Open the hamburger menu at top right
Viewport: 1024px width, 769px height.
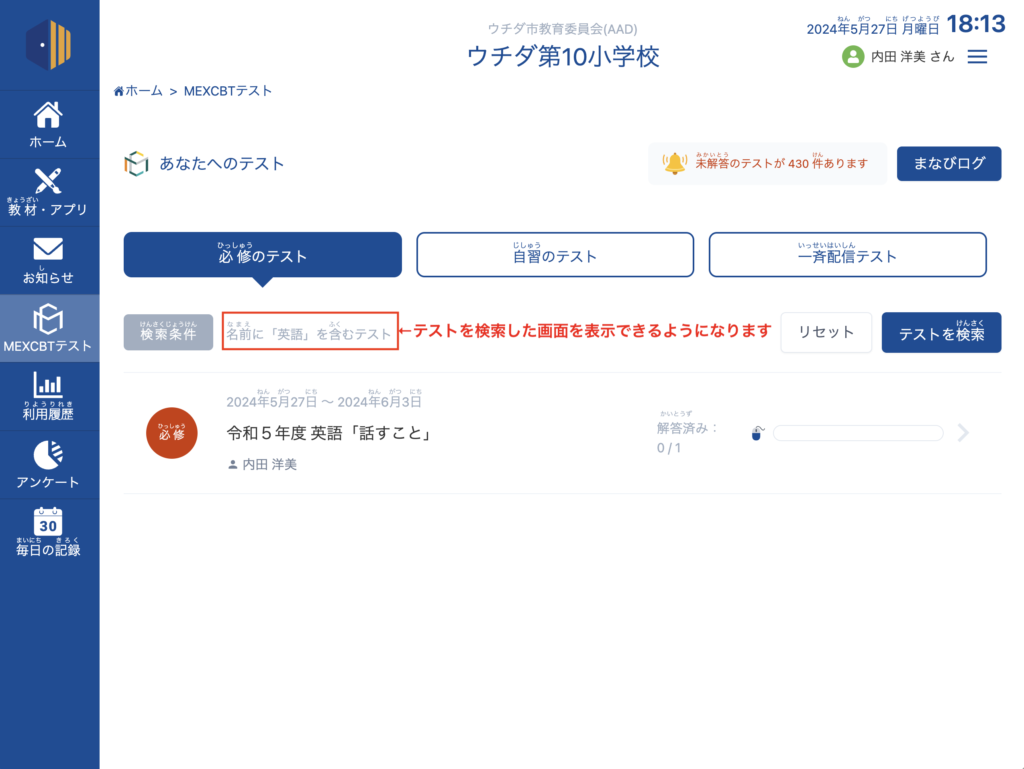pos(977,57)
